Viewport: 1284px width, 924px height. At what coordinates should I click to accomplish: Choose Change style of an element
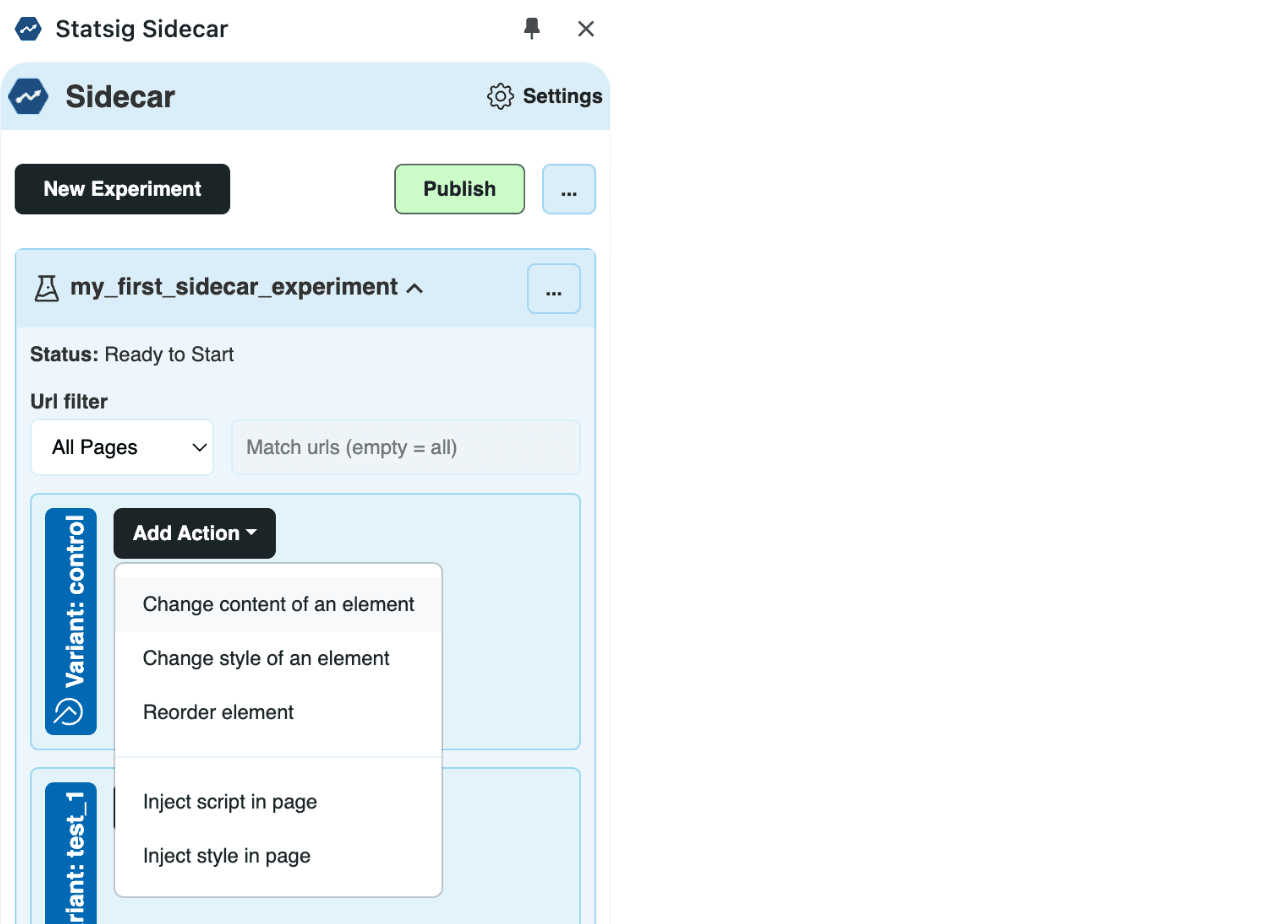point(279,658)
